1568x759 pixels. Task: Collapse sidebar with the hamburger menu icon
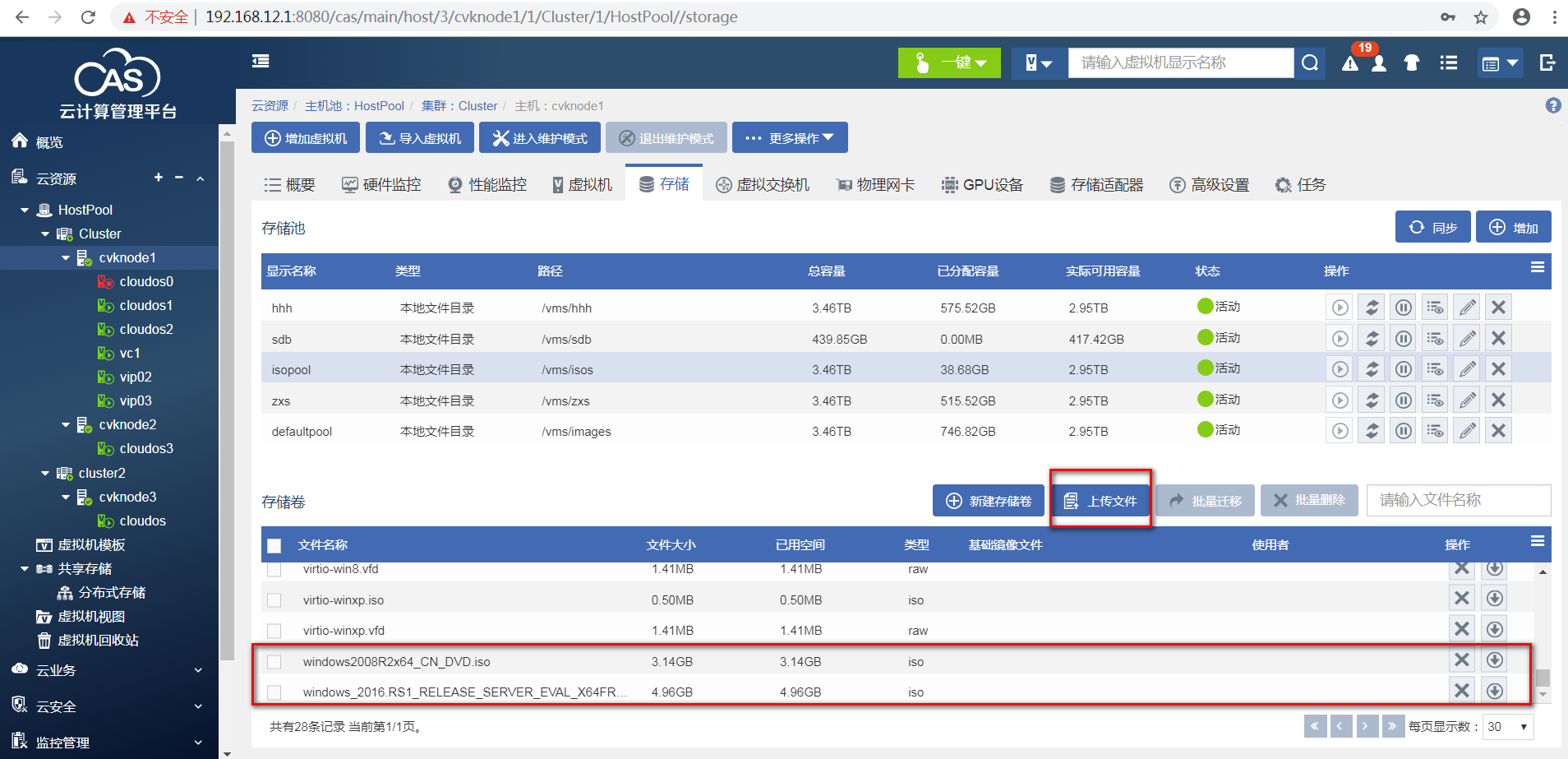[x=261, y=61]
